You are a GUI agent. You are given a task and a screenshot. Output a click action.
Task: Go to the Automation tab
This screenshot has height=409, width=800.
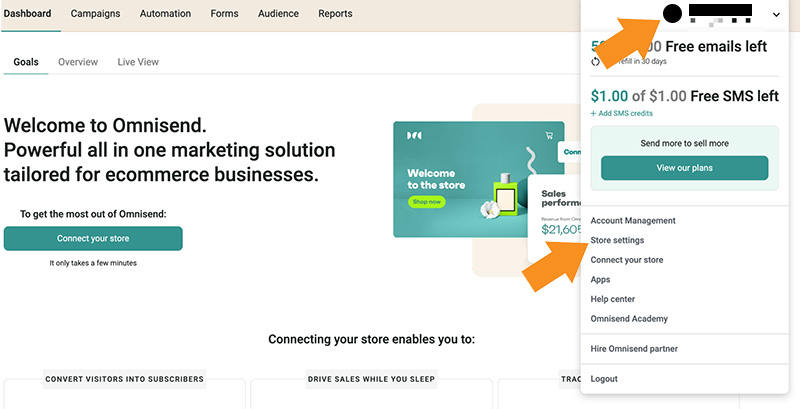click(165, 14)
